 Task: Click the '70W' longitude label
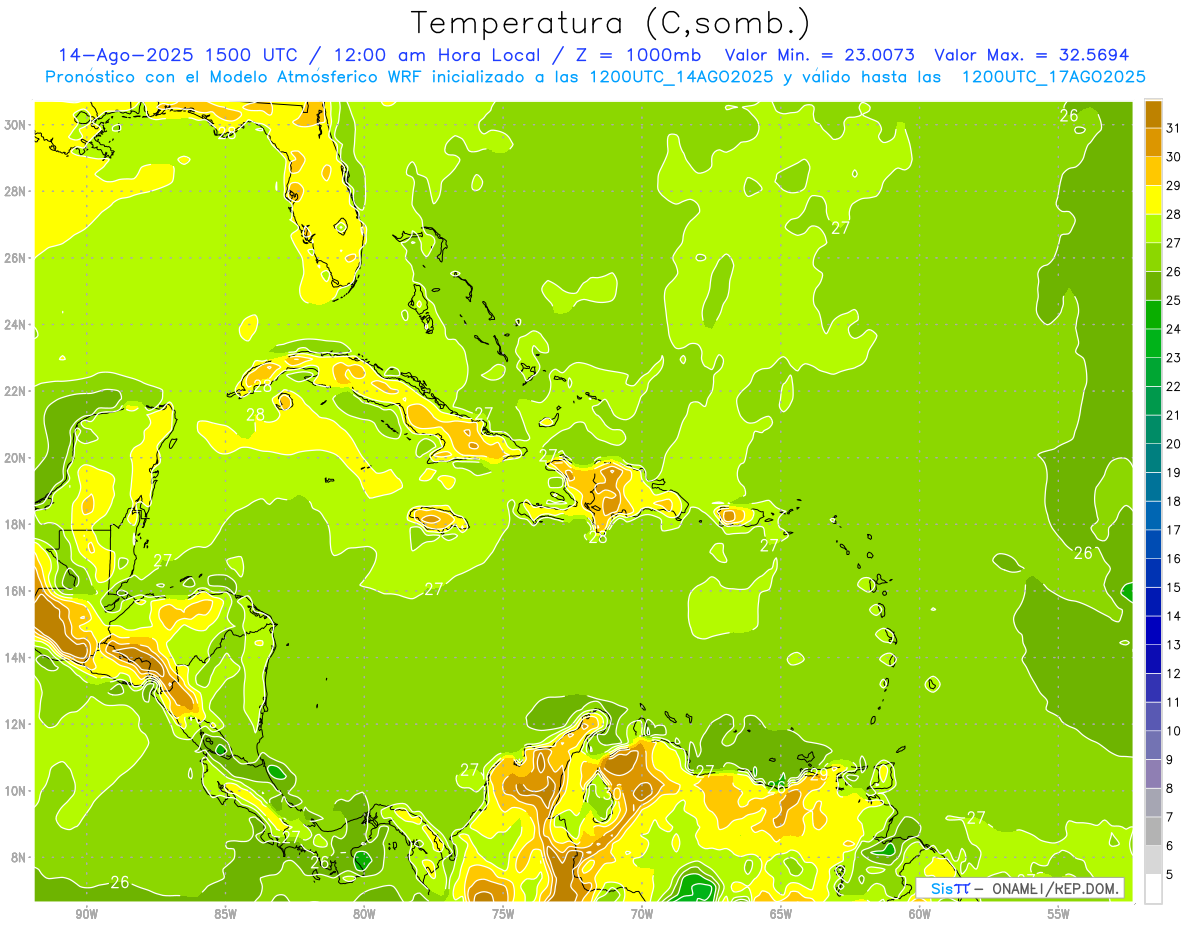642,914
